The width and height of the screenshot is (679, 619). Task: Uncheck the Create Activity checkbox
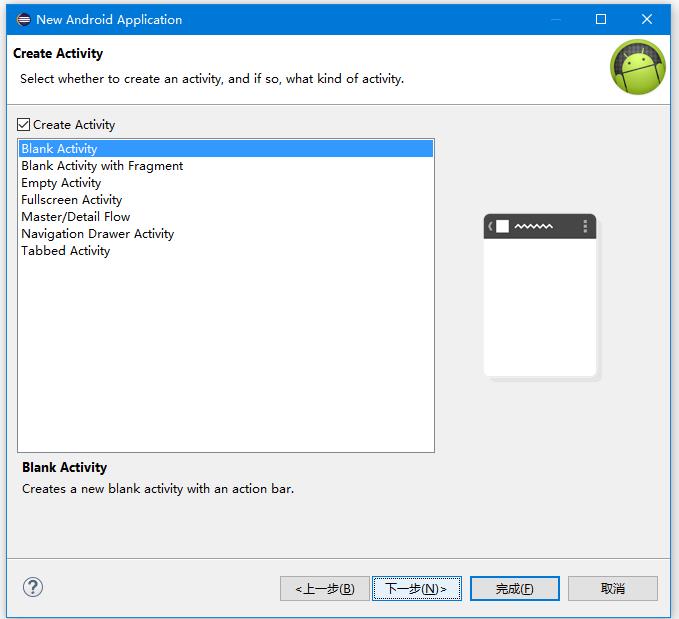[23, 125]
